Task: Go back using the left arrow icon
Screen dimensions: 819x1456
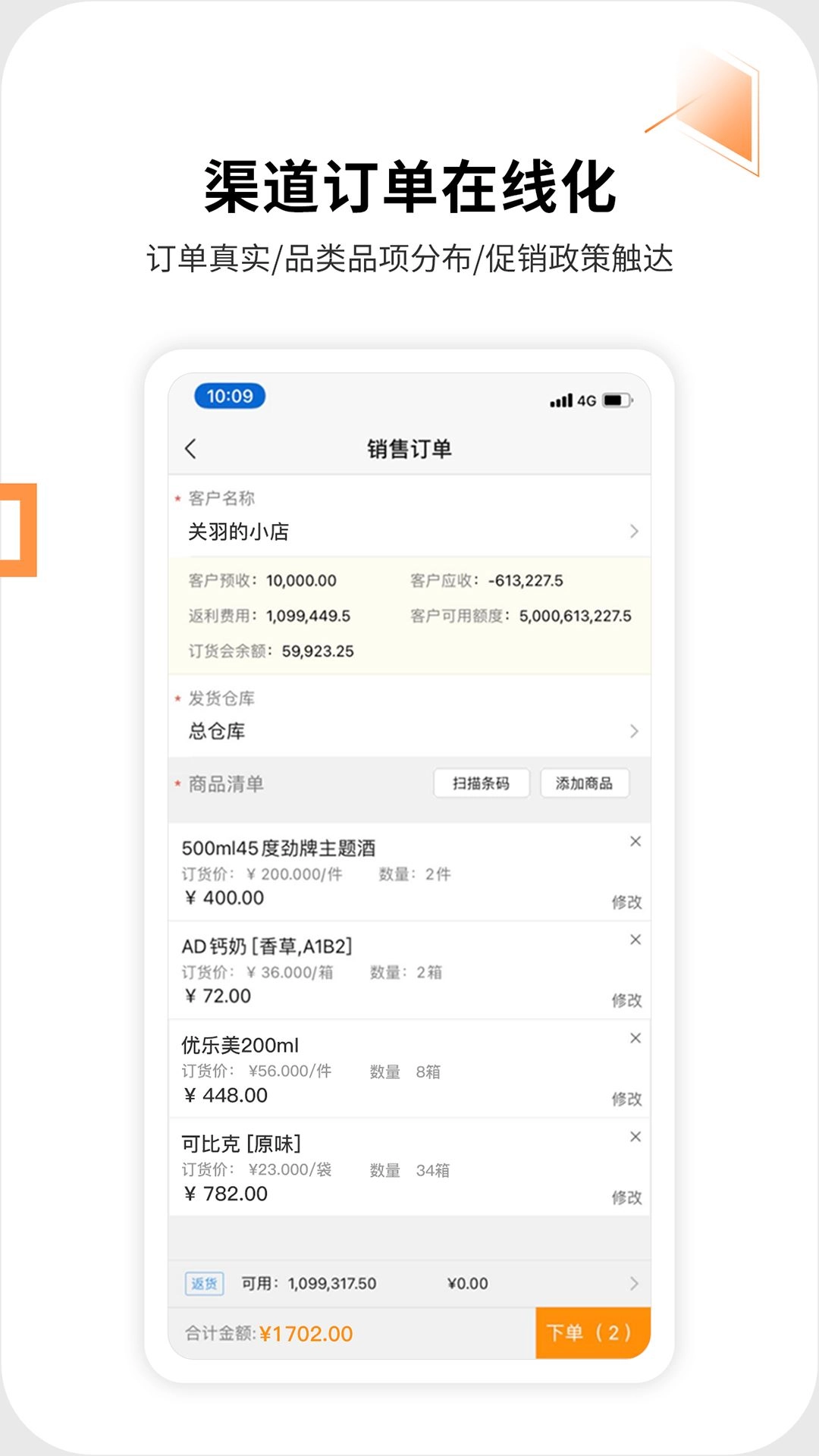Action: click(190, 449)
